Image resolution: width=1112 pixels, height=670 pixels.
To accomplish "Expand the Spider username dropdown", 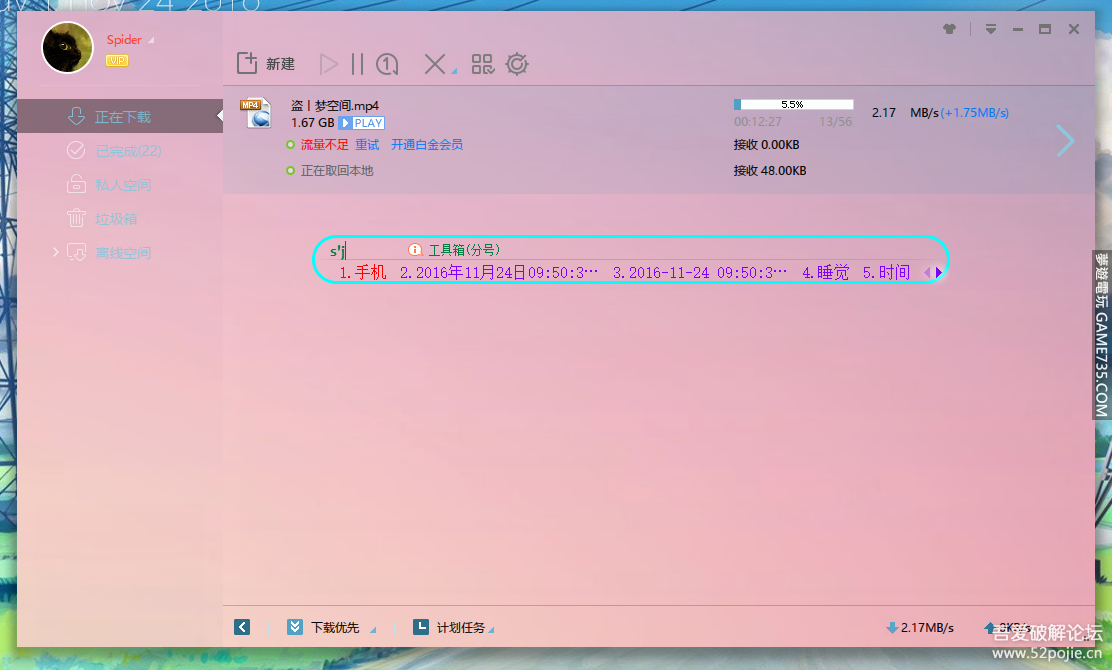I will (150, 40).
